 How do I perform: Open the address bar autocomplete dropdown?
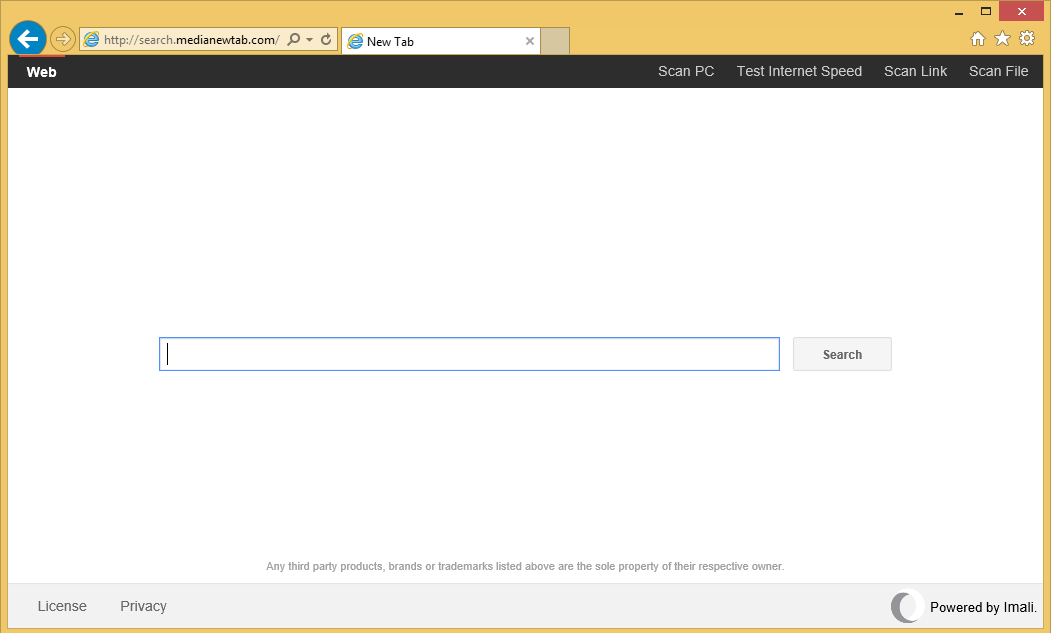point(308,38)
